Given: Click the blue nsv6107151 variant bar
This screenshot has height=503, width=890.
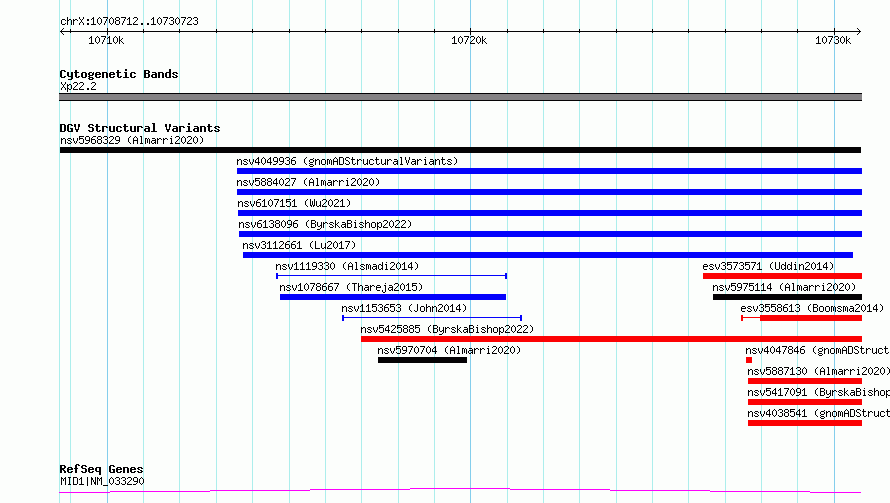Looking at the screenshot, I should point(550,213).
